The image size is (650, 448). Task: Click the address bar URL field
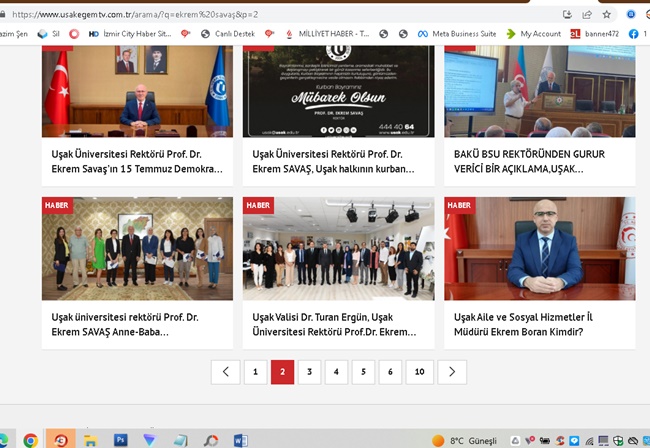tap(250, 15)
